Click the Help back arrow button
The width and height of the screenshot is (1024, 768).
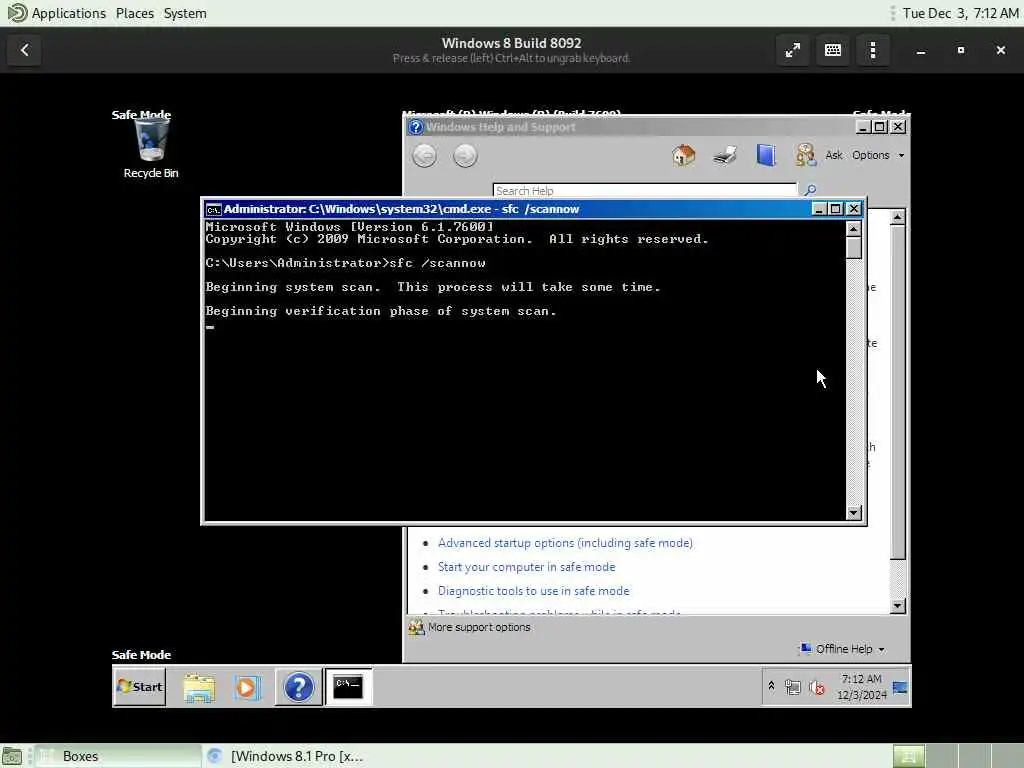point(424,155)
